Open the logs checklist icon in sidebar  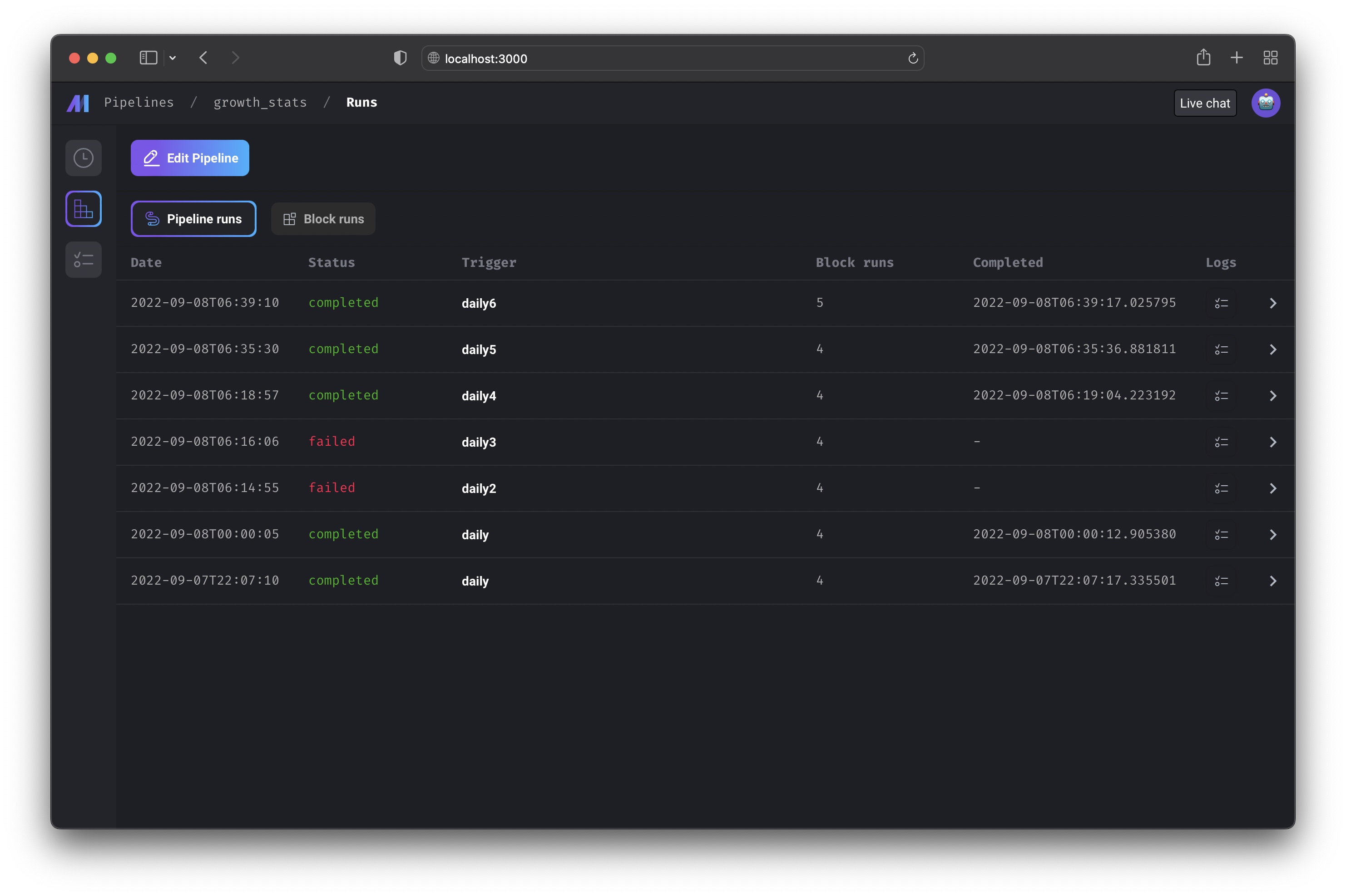click(x=84, y=260)
